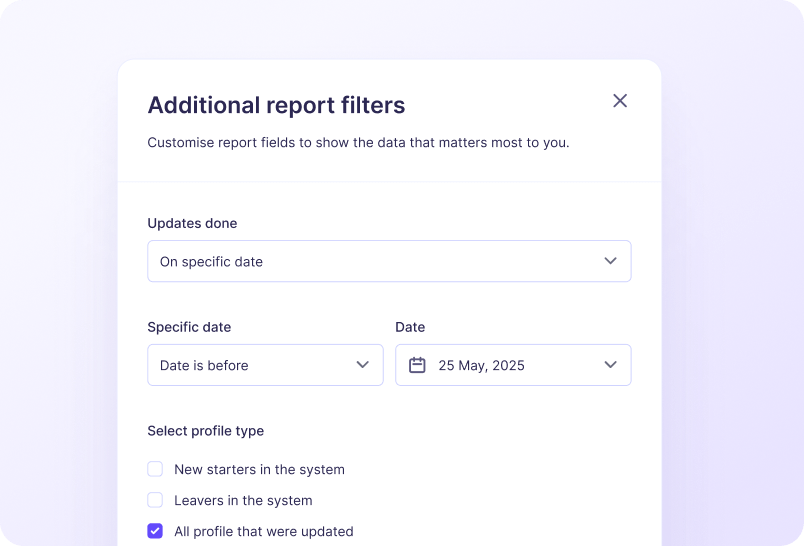Open the 25 May, 2025 date picker
Image resolution: width=804 pixels, height=546 pixels.
point(512,365)
